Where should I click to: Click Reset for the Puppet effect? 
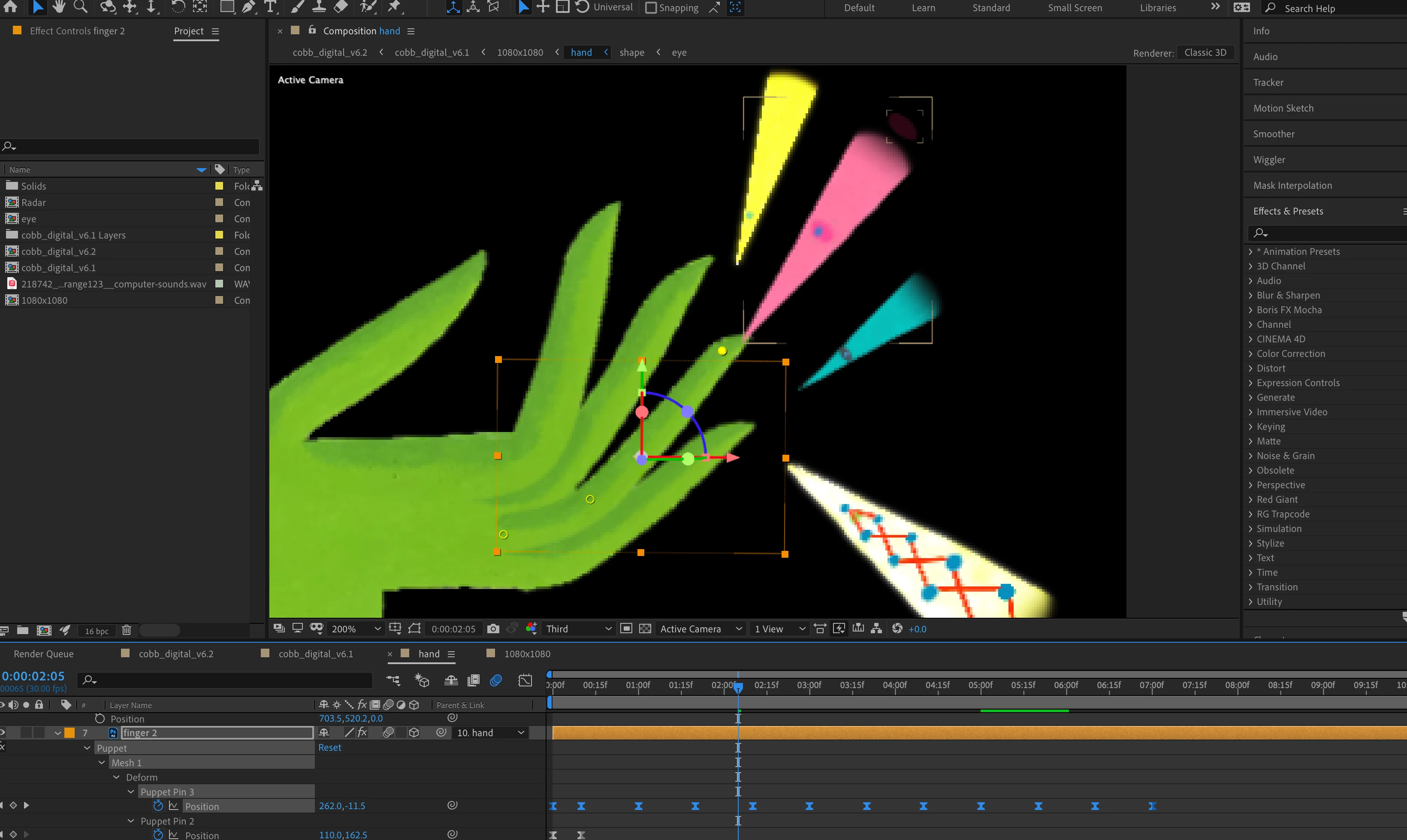click(329, 747)
